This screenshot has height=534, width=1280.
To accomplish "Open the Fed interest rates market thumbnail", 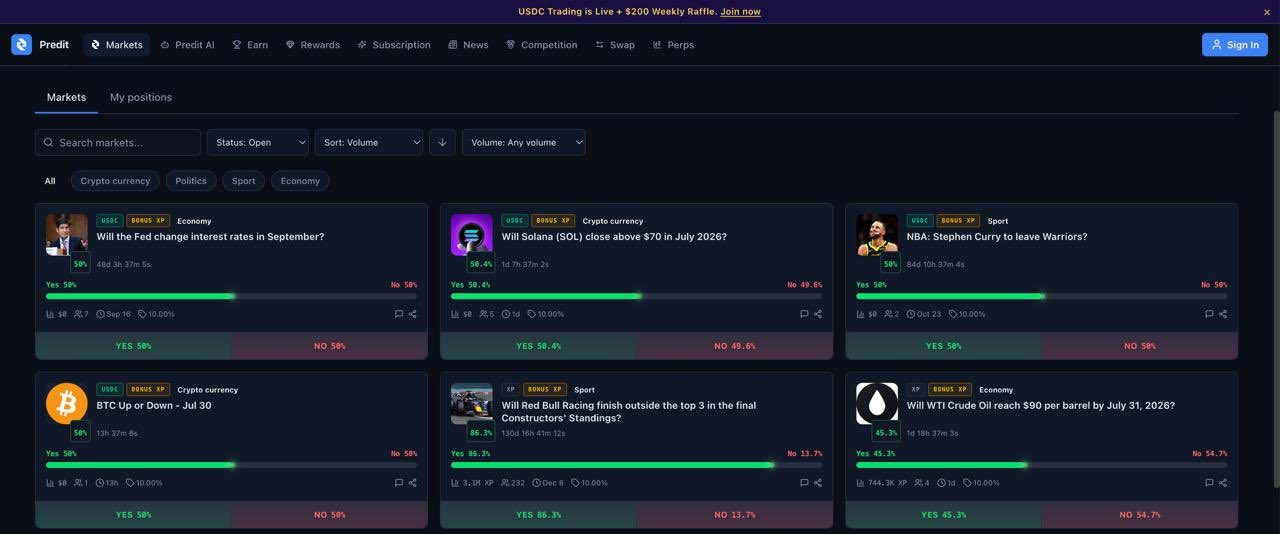I will (x=67, y=235).
